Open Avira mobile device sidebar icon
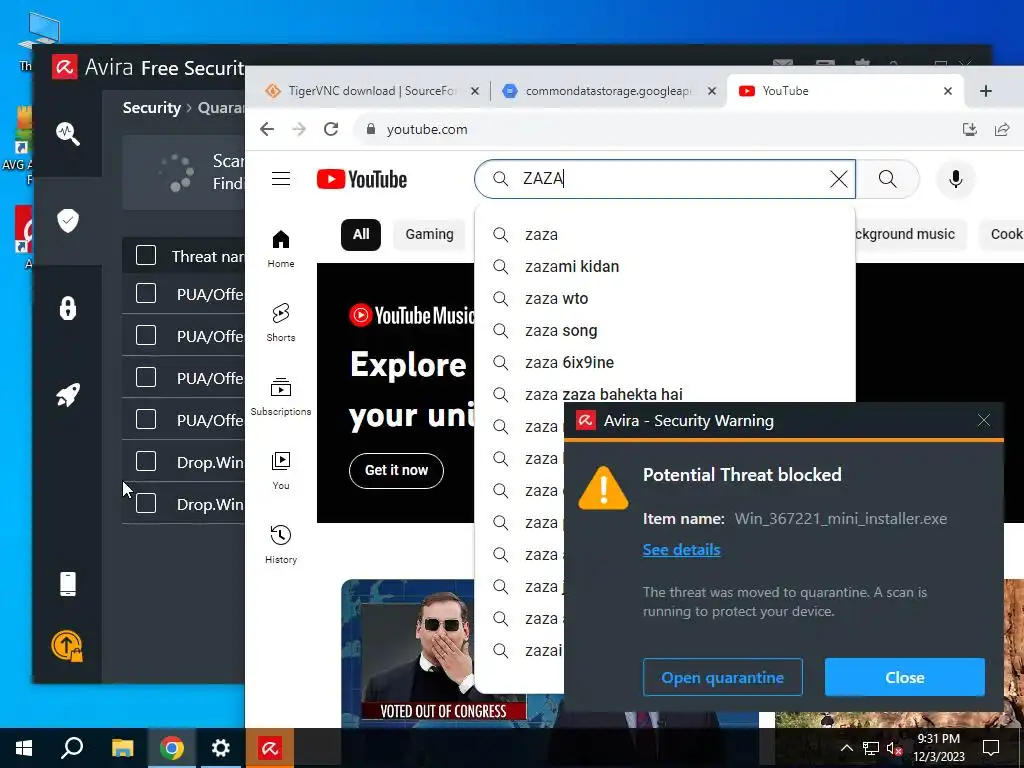The height and width of the screenshot is (768, 1024). click(67, 584)
